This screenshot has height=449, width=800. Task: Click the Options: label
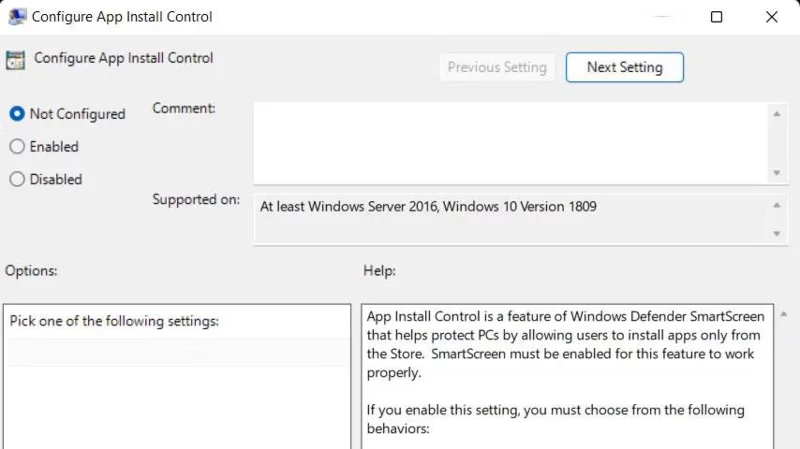(31, 270)
